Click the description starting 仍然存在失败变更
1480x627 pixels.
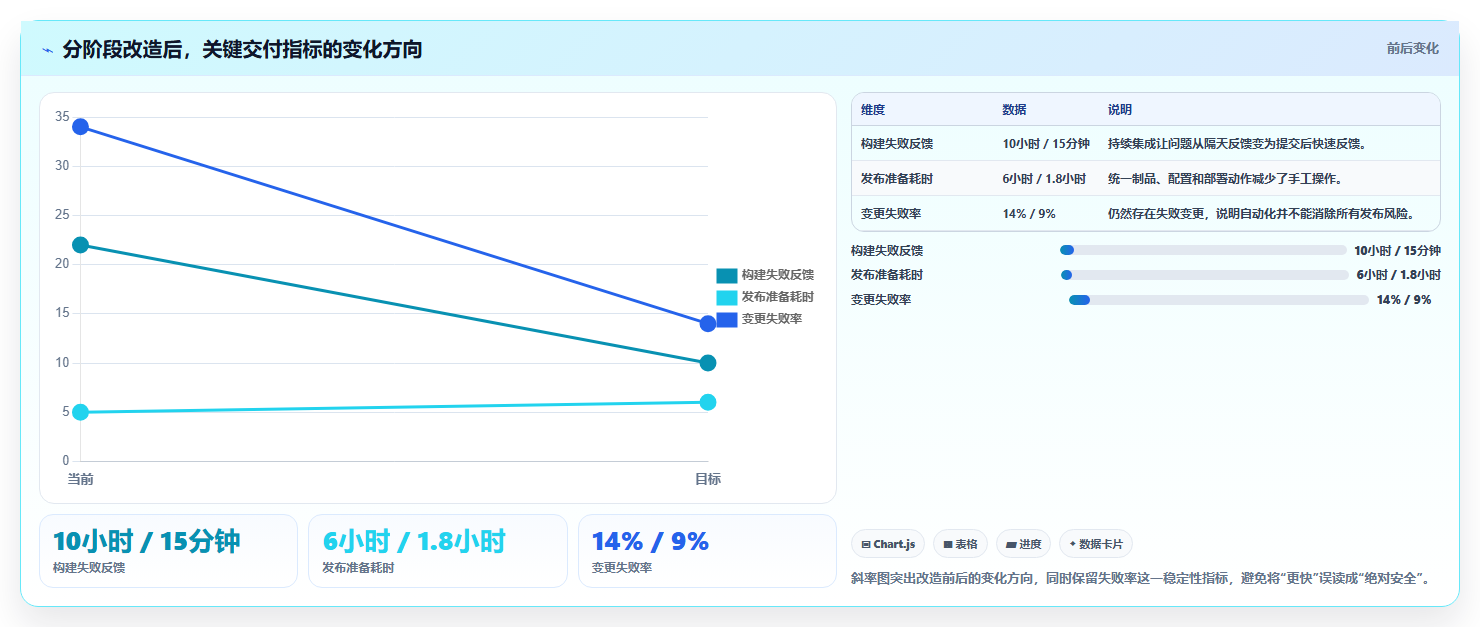click(x=1261, y=214)
